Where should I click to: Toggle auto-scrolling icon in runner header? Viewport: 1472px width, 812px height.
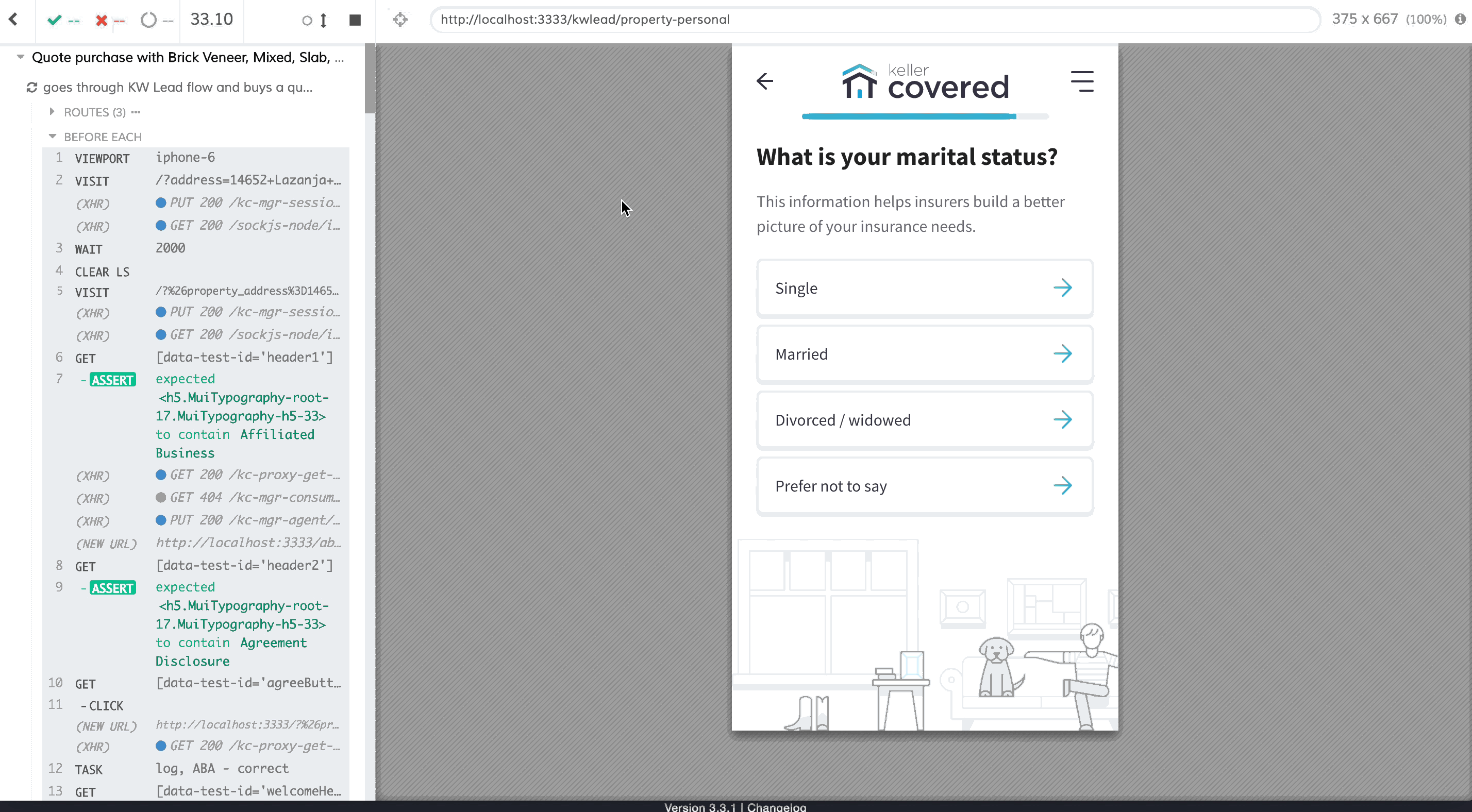[315, 21]
